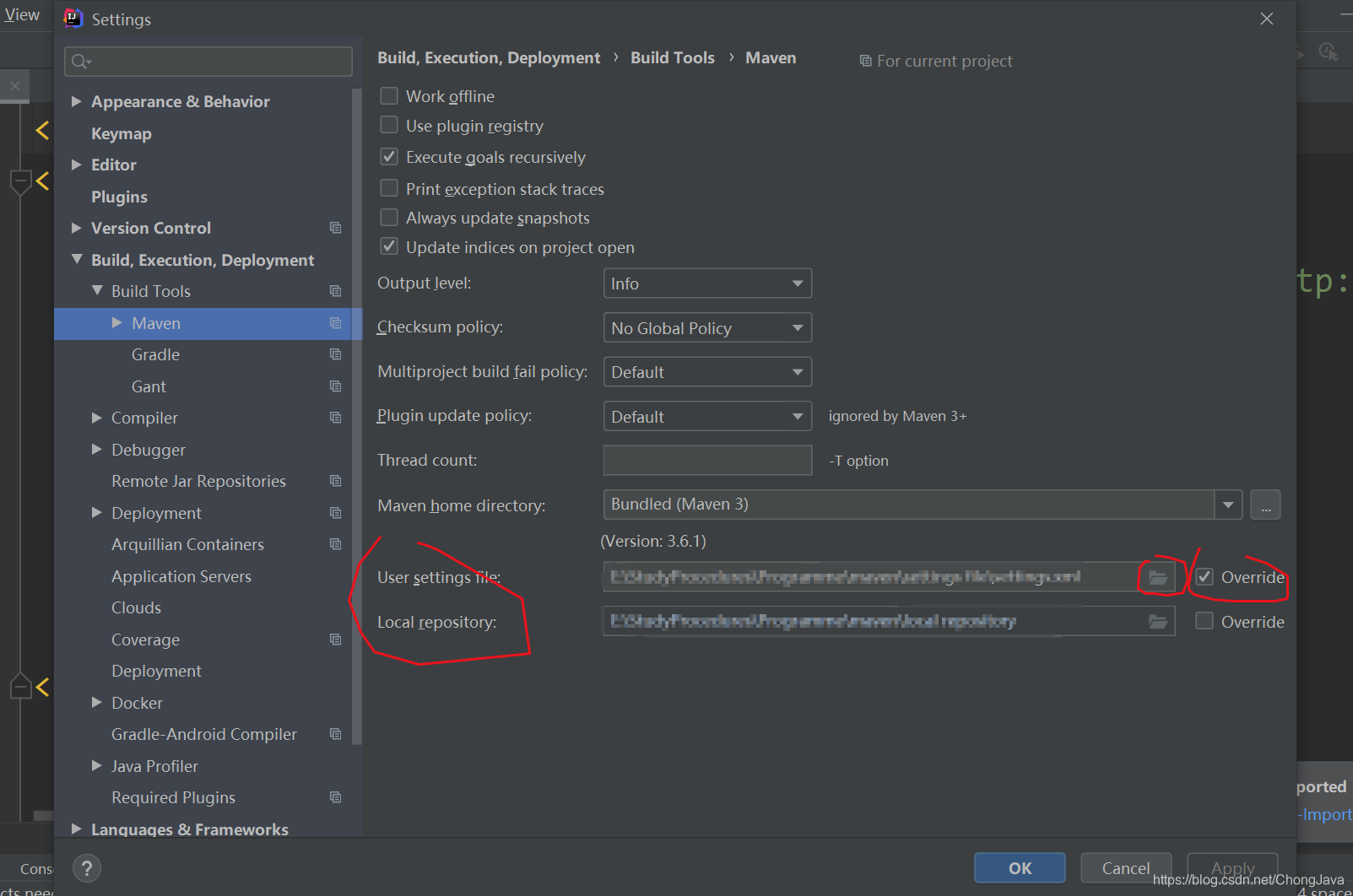Click the Maven home browse ellipsis button

coord(1265,505)
